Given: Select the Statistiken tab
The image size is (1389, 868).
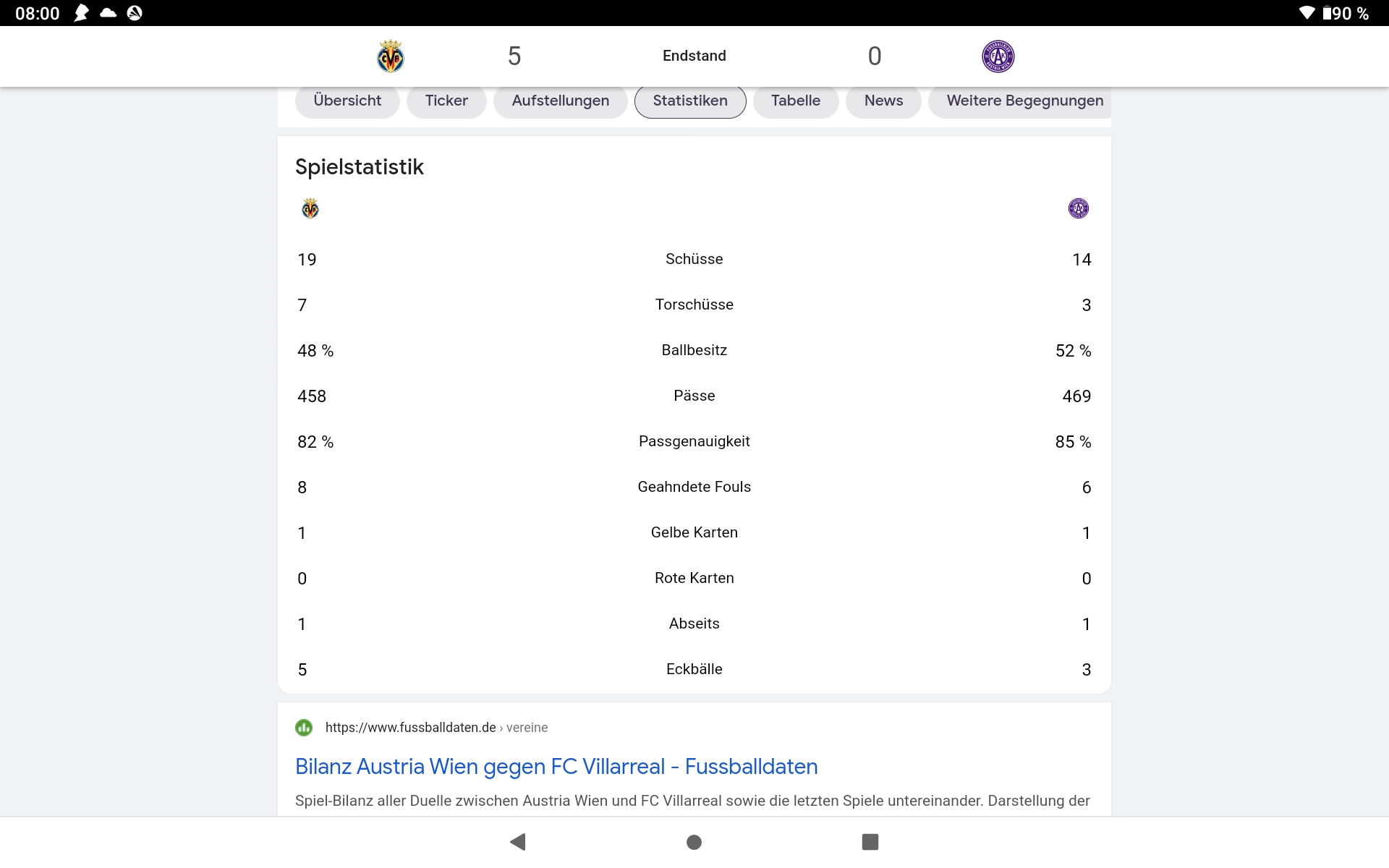Looking at the screenshot, I should [690, 101].
